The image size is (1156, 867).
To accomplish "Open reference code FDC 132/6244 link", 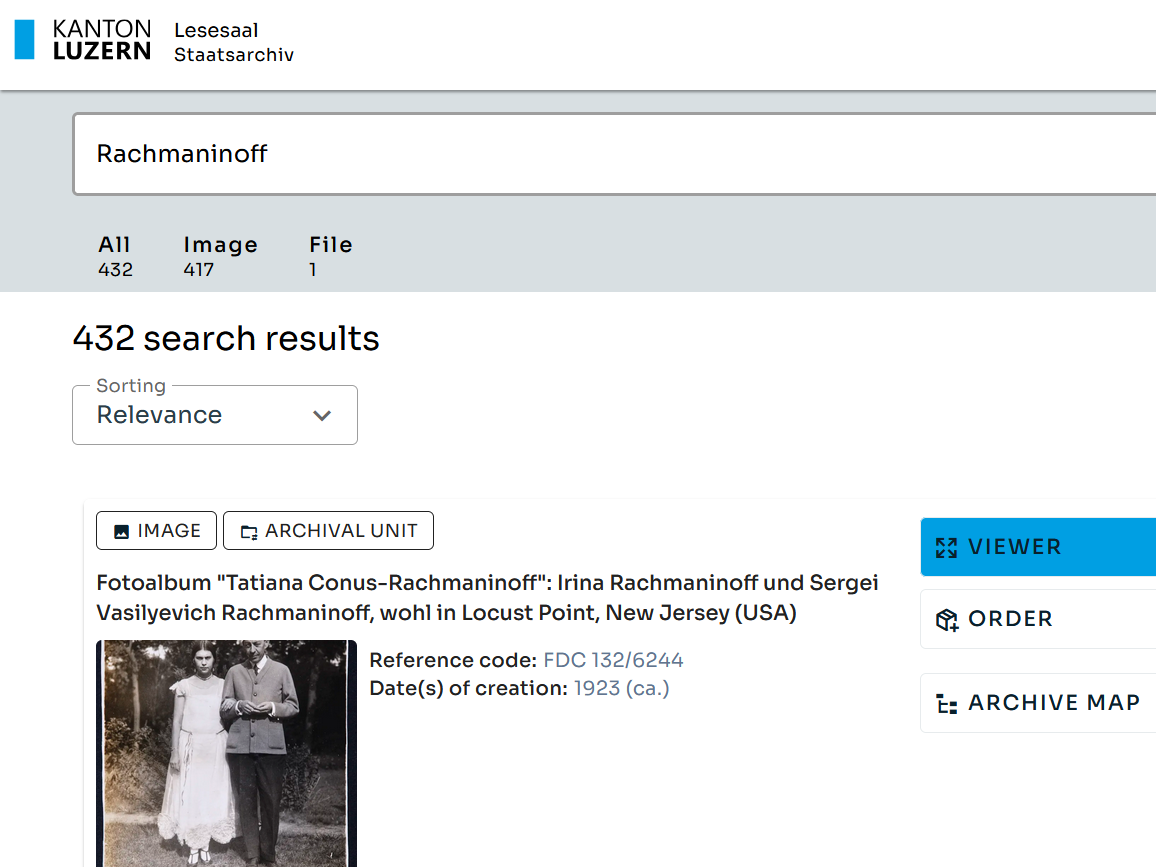I will 613,660.
